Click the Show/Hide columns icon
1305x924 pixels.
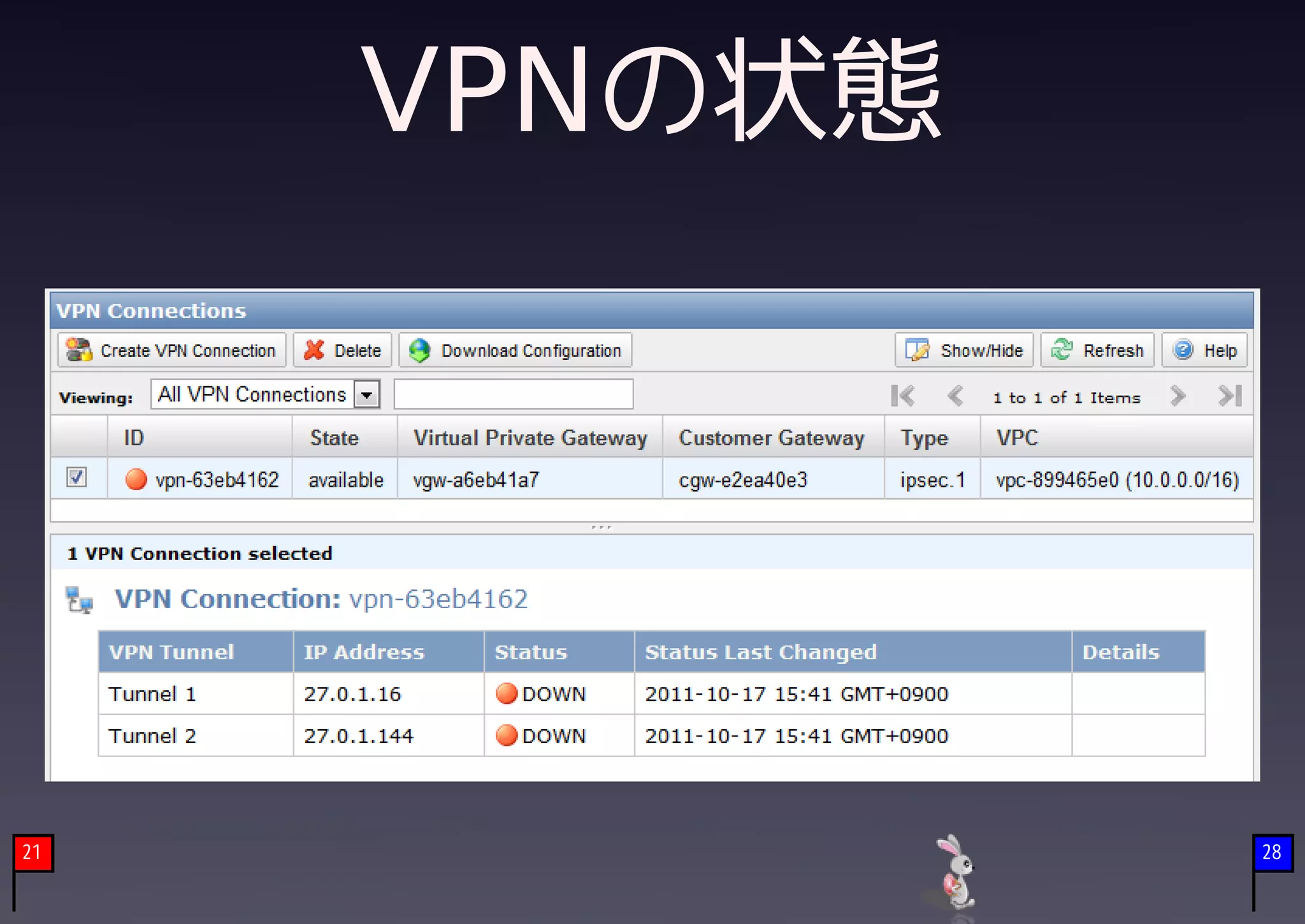pos(918,350)
